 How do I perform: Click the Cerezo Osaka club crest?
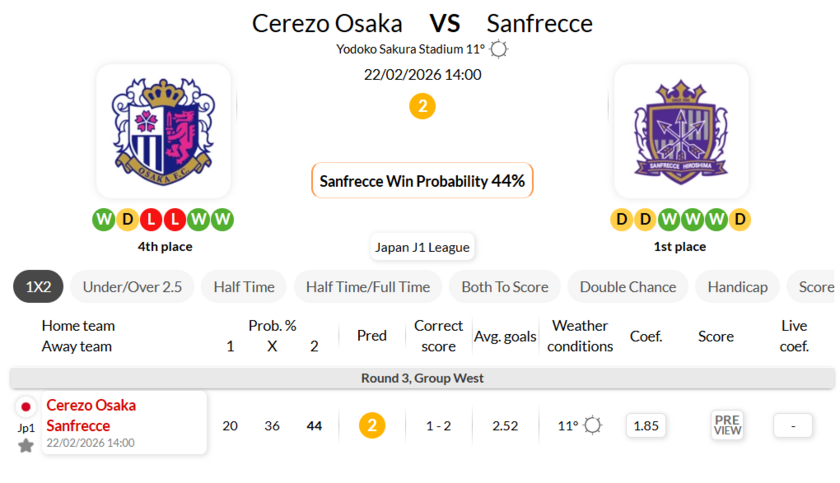(163, 131)
